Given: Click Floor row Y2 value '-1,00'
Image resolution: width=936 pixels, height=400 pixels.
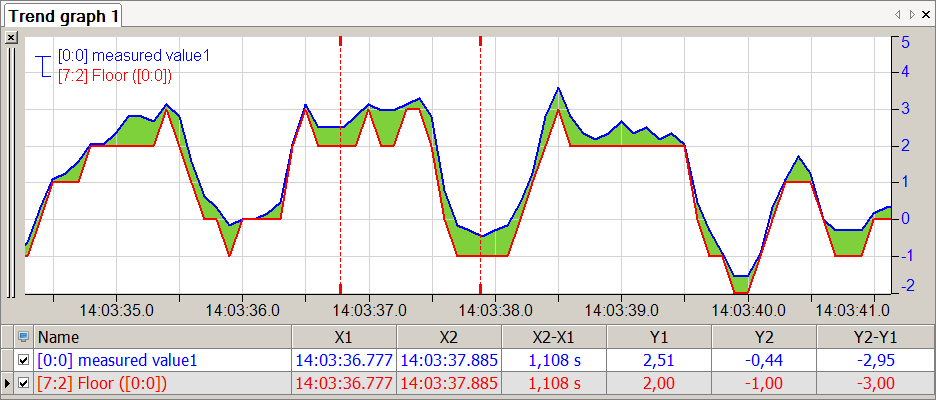Looking at the screenshot, I should click(x=764, y=383).
